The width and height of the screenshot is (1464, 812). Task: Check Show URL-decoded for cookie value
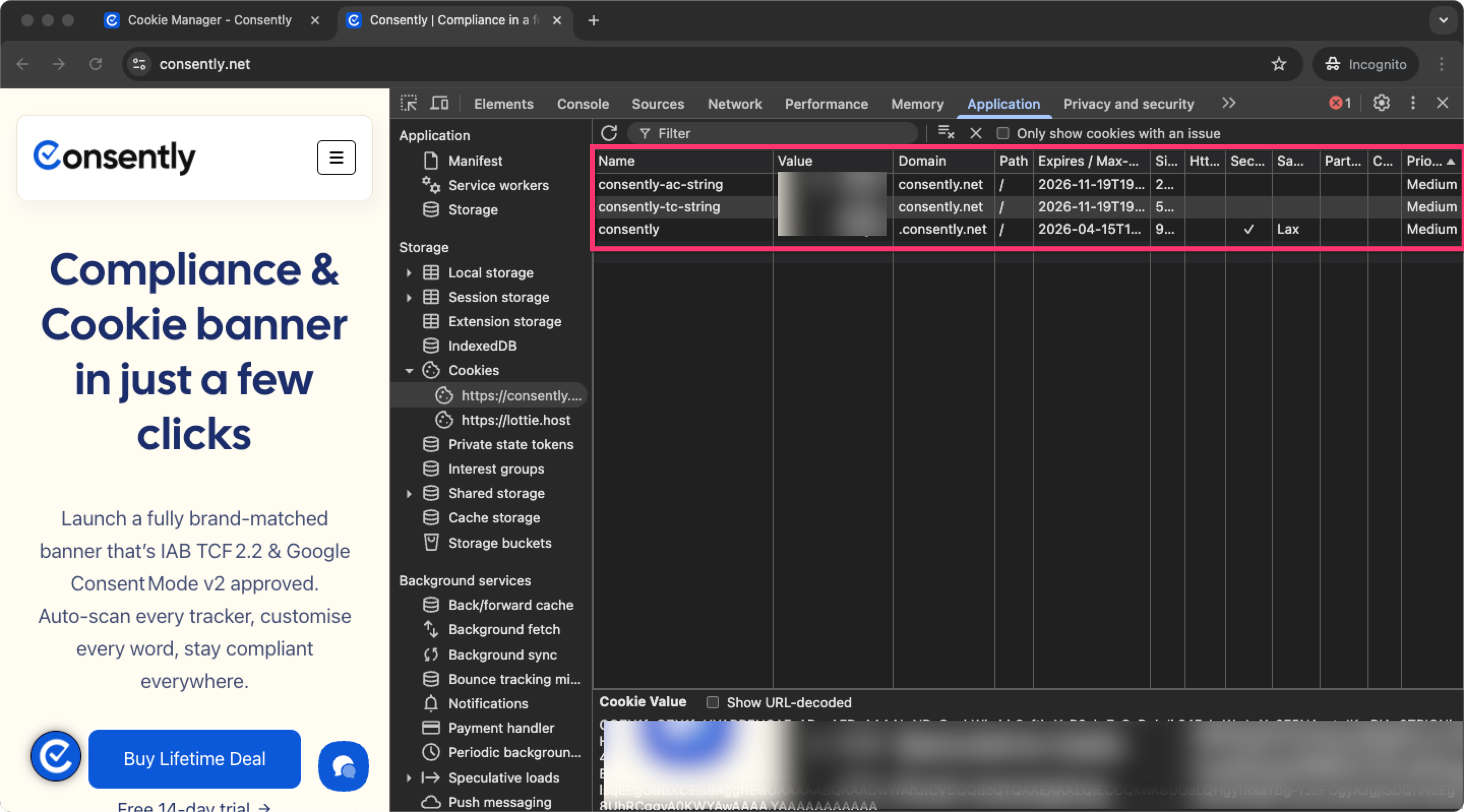(712, 702)
